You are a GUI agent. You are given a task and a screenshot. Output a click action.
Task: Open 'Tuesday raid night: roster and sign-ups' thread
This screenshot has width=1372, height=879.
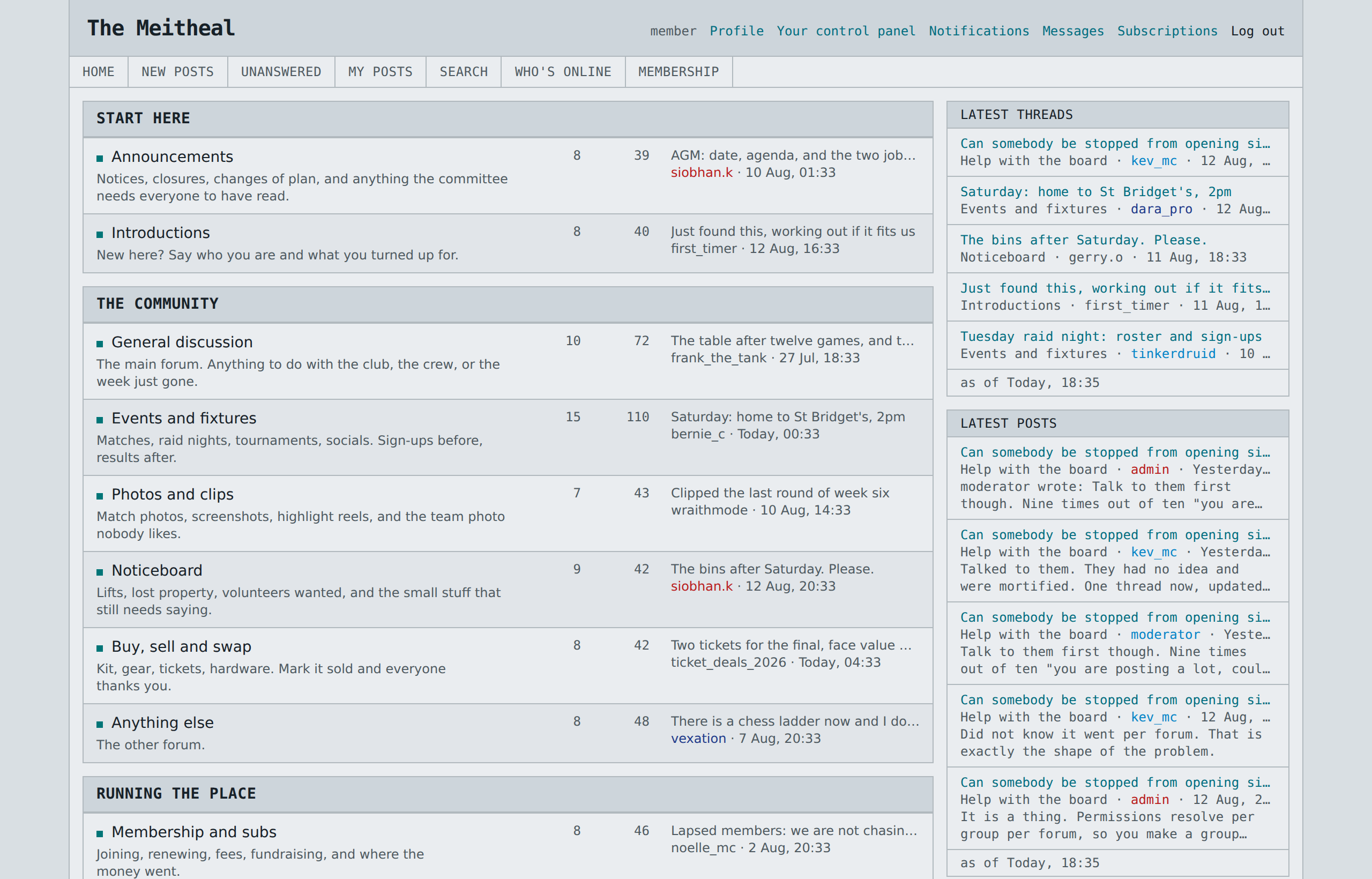pyautogui.click(x=1111, y=337)
